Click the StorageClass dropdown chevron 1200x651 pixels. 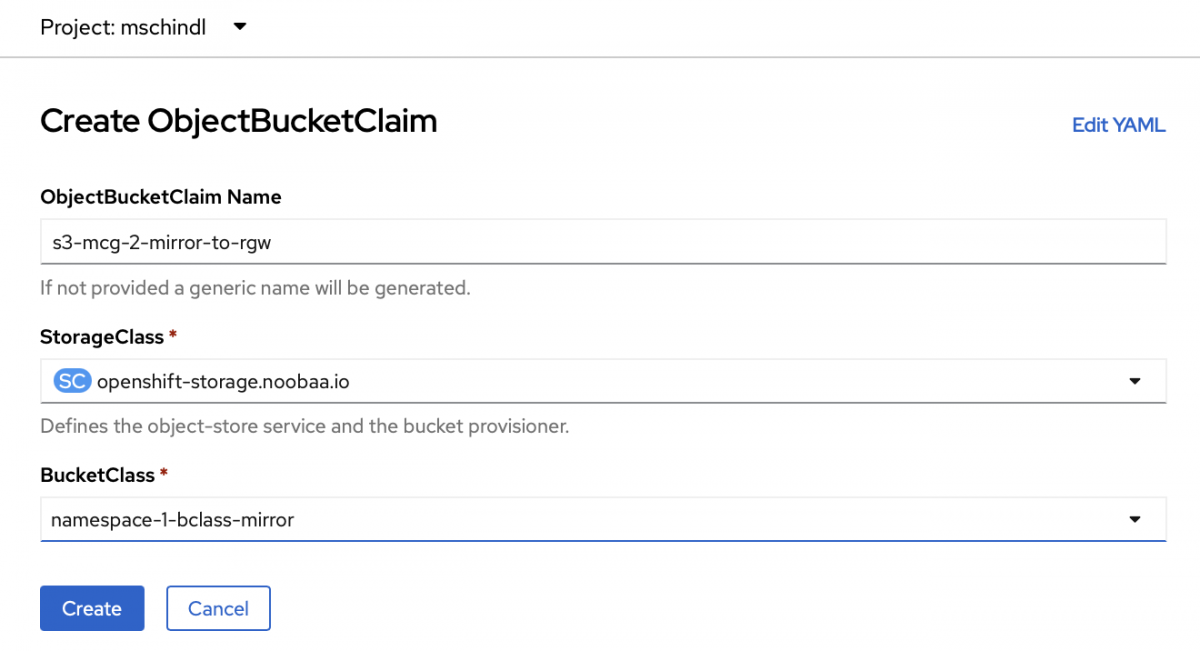1135,381
